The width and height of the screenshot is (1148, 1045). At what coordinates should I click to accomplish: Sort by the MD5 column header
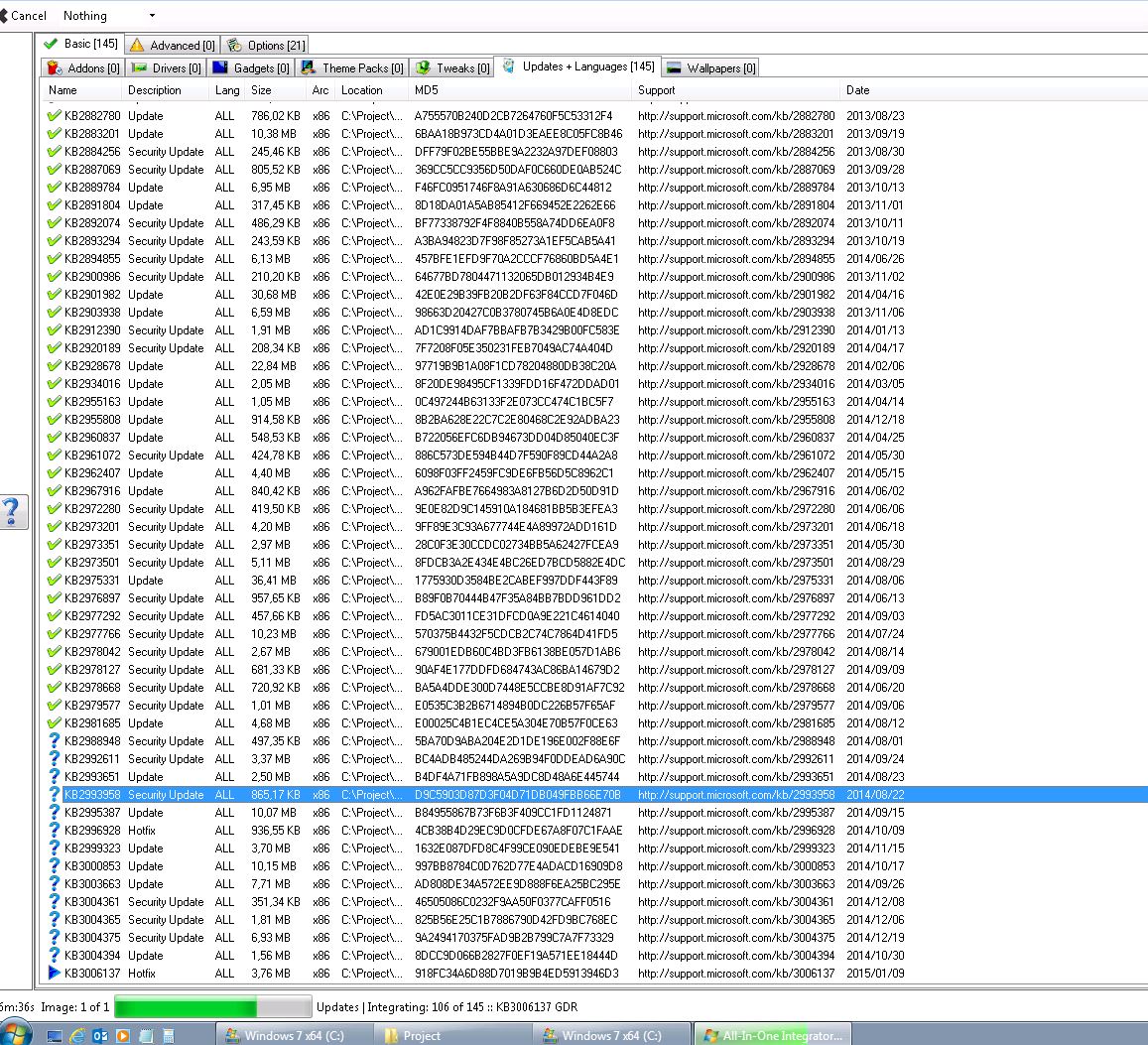point(521,90)
